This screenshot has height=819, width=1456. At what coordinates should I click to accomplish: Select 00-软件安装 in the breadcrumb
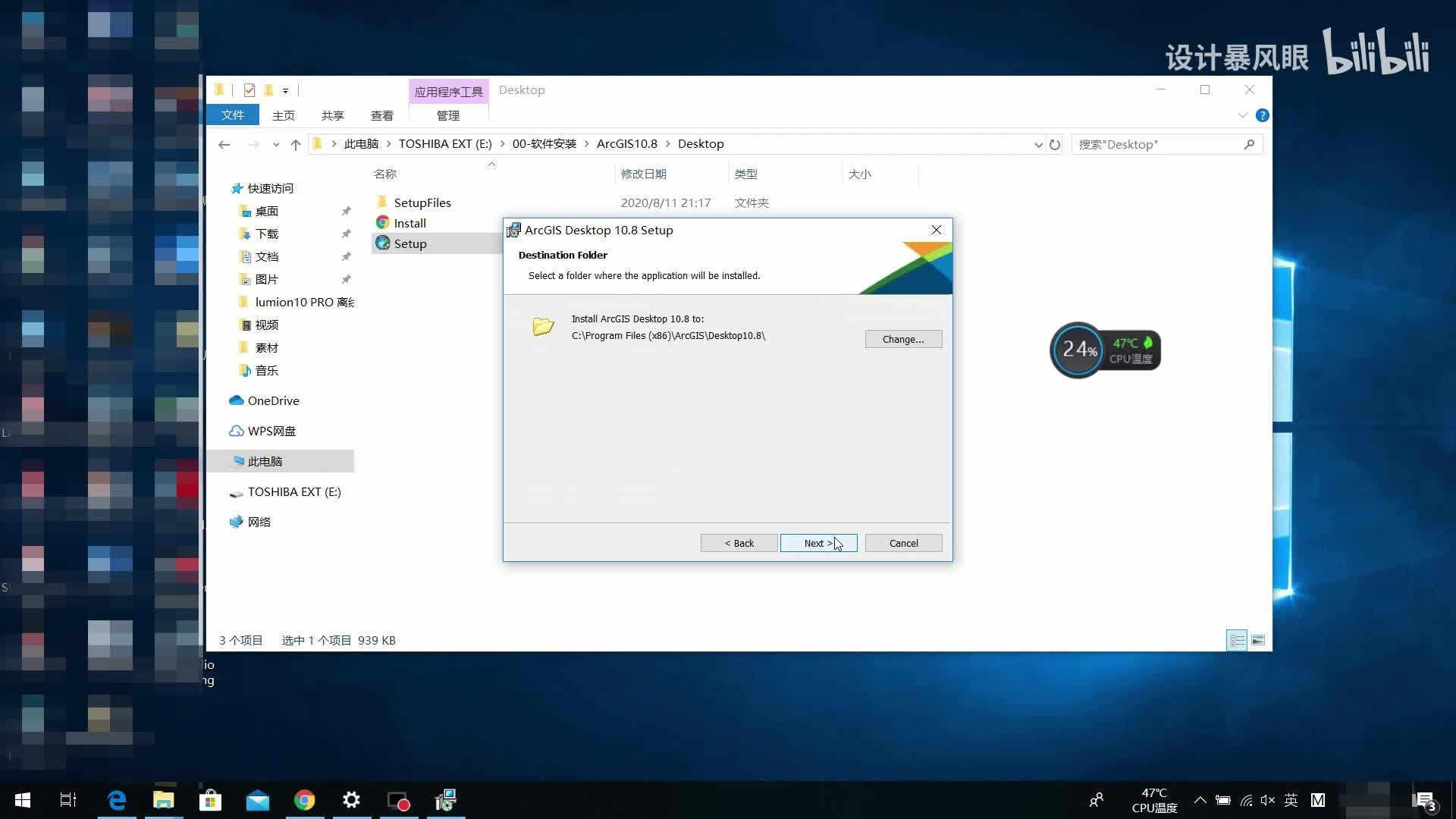pyautogui.click(x=544, y=144)
